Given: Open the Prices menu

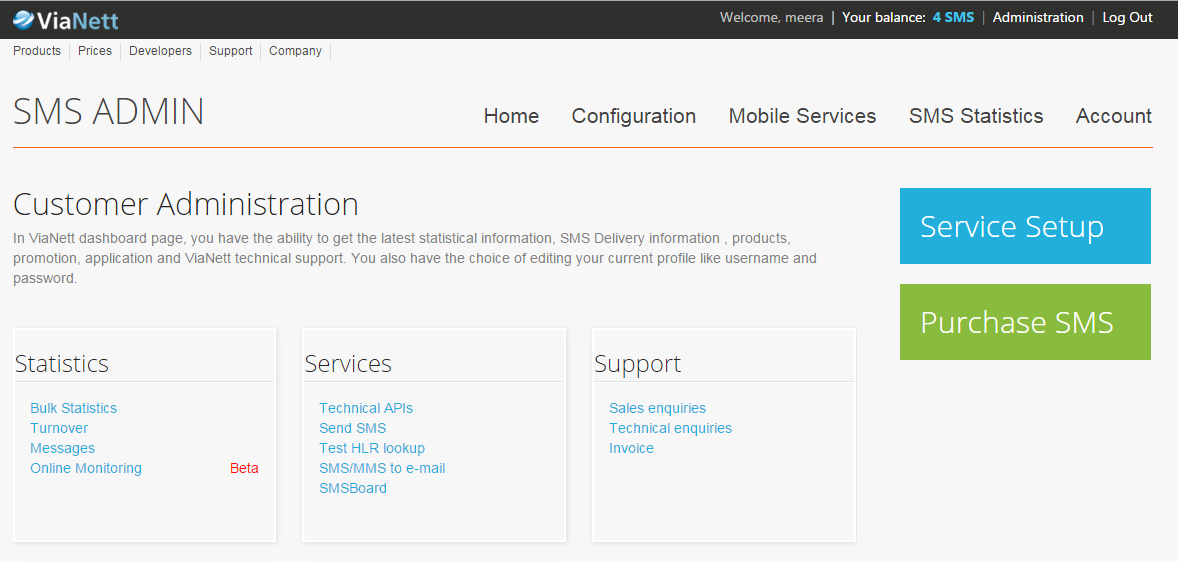Looking at the screenshot, I should tap(95, 51).
